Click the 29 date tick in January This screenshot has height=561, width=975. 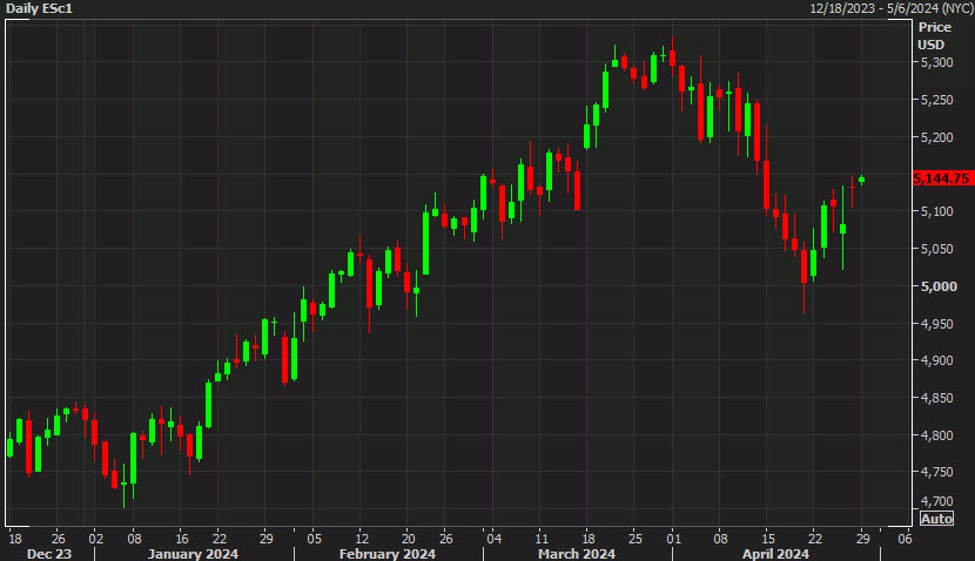266,539
